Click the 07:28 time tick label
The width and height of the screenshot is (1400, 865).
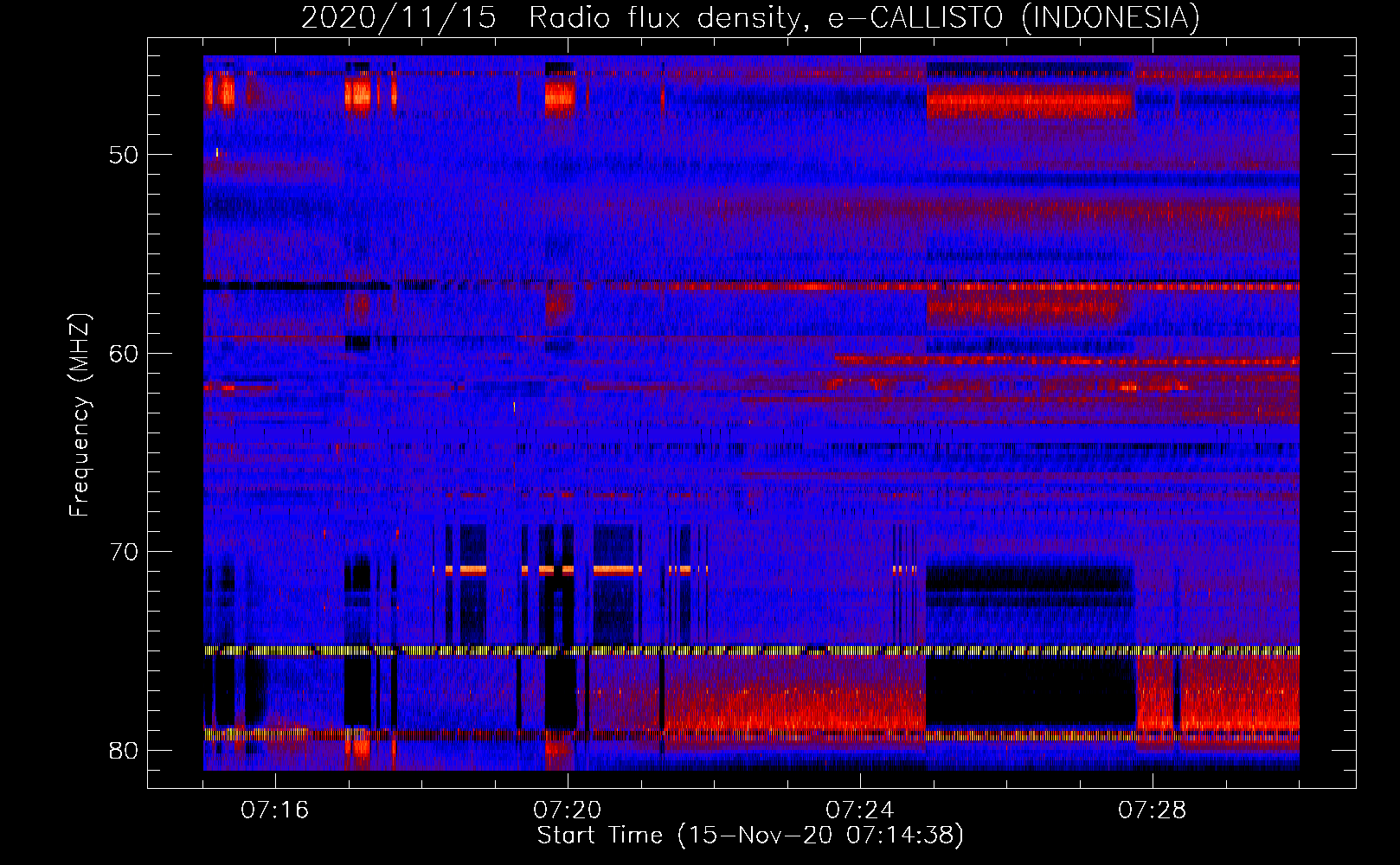(x=1153, y=811)
